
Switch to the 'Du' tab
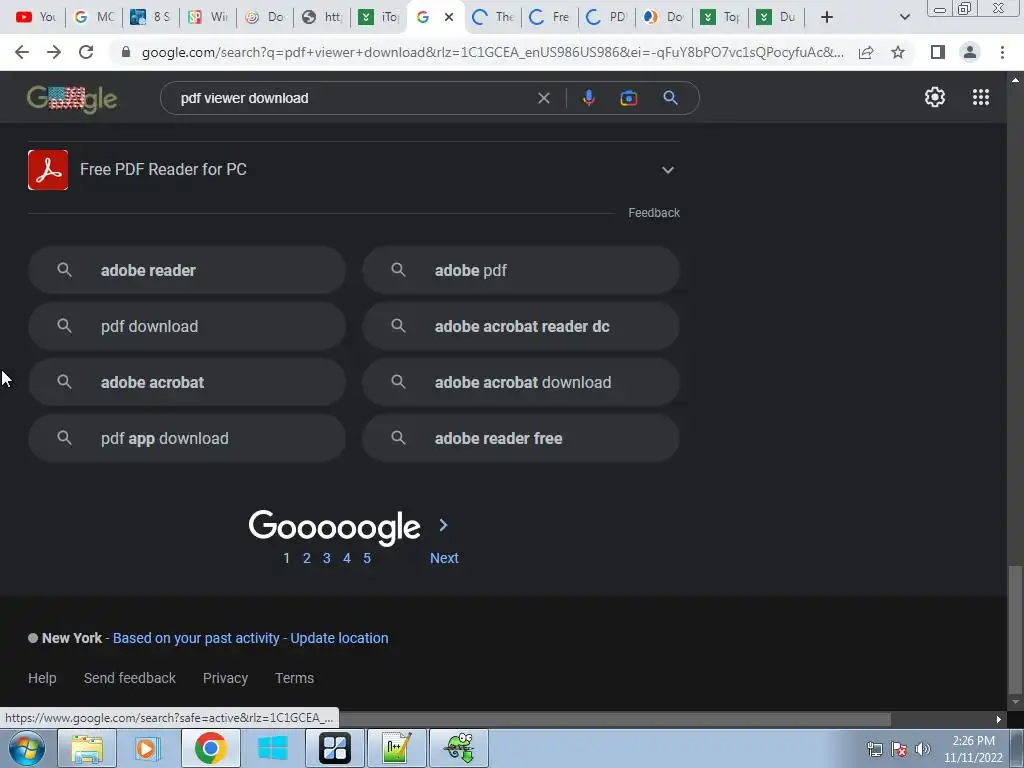pyautogui.click(x=776, y=17)
